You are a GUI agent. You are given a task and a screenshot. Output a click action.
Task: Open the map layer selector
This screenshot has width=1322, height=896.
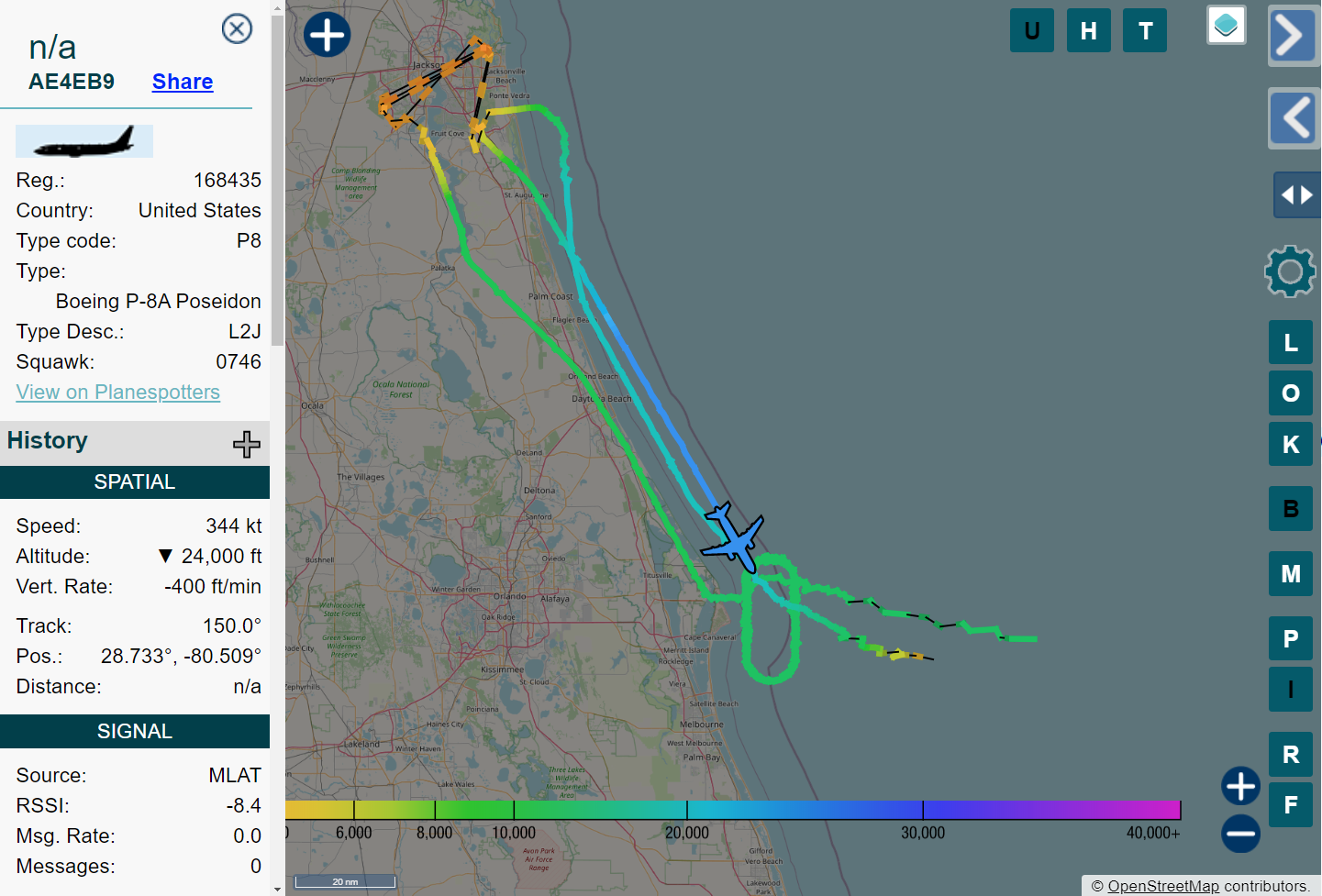pos(1227,25)
